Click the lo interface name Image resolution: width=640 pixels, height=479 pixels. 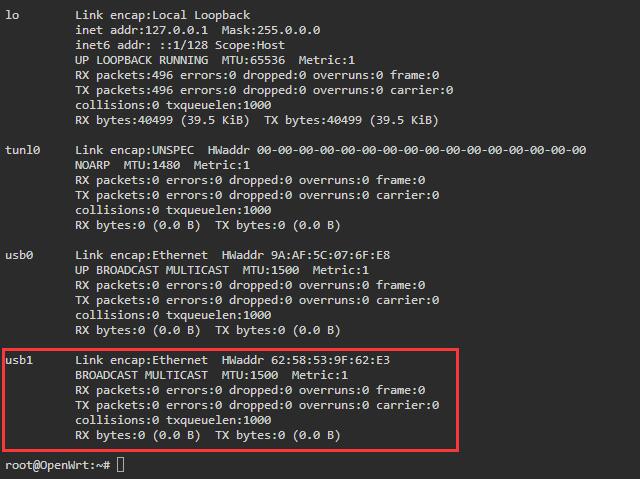12,16
